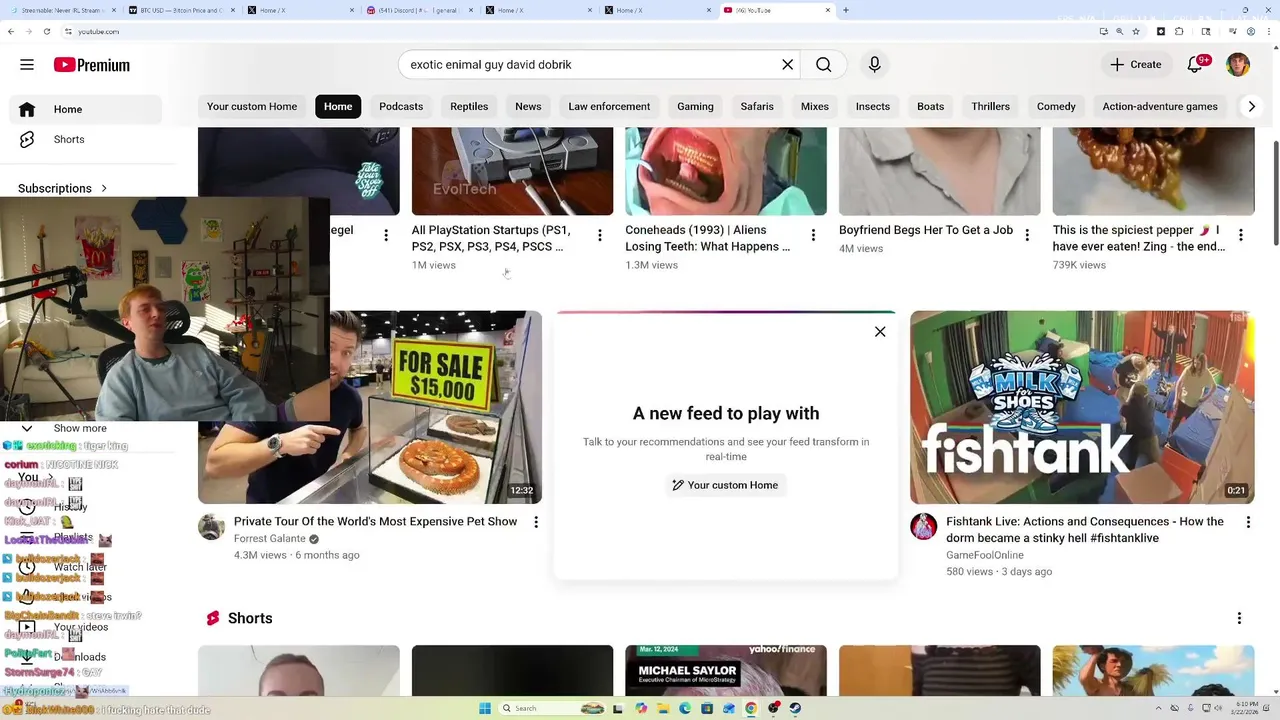Open a new browser tab with plus
This screenshot has height=720, width=1280.
pos(845,10)
